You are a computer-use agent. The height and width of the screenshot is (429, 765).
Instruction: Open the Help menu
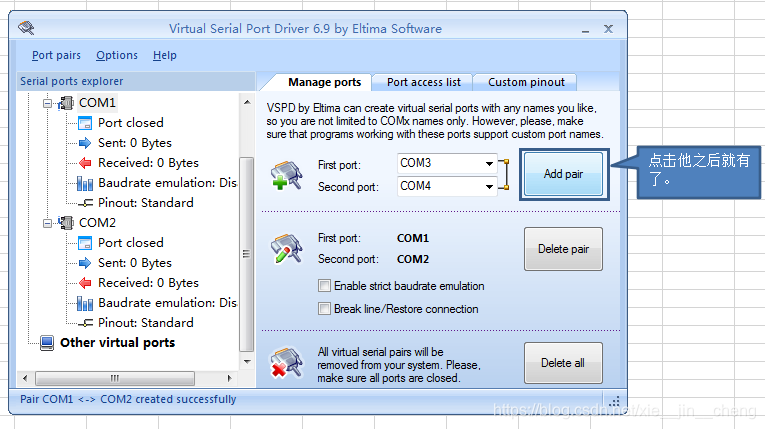[x=164, y=55]
